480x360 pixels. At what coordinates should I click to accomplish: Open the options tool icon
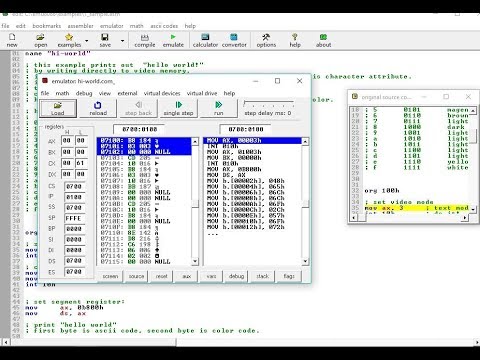click(x=266, y=40)
